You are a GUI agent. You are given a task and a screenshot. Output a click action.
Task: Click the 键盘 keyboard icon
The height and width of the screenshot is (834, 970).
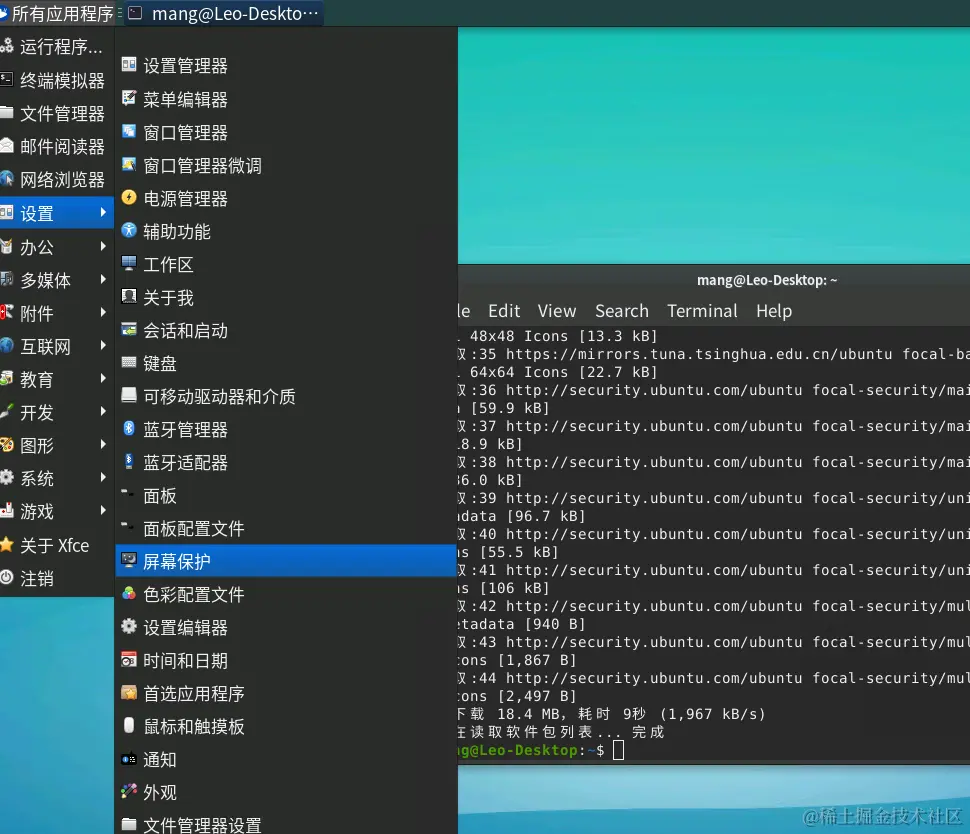129,363
